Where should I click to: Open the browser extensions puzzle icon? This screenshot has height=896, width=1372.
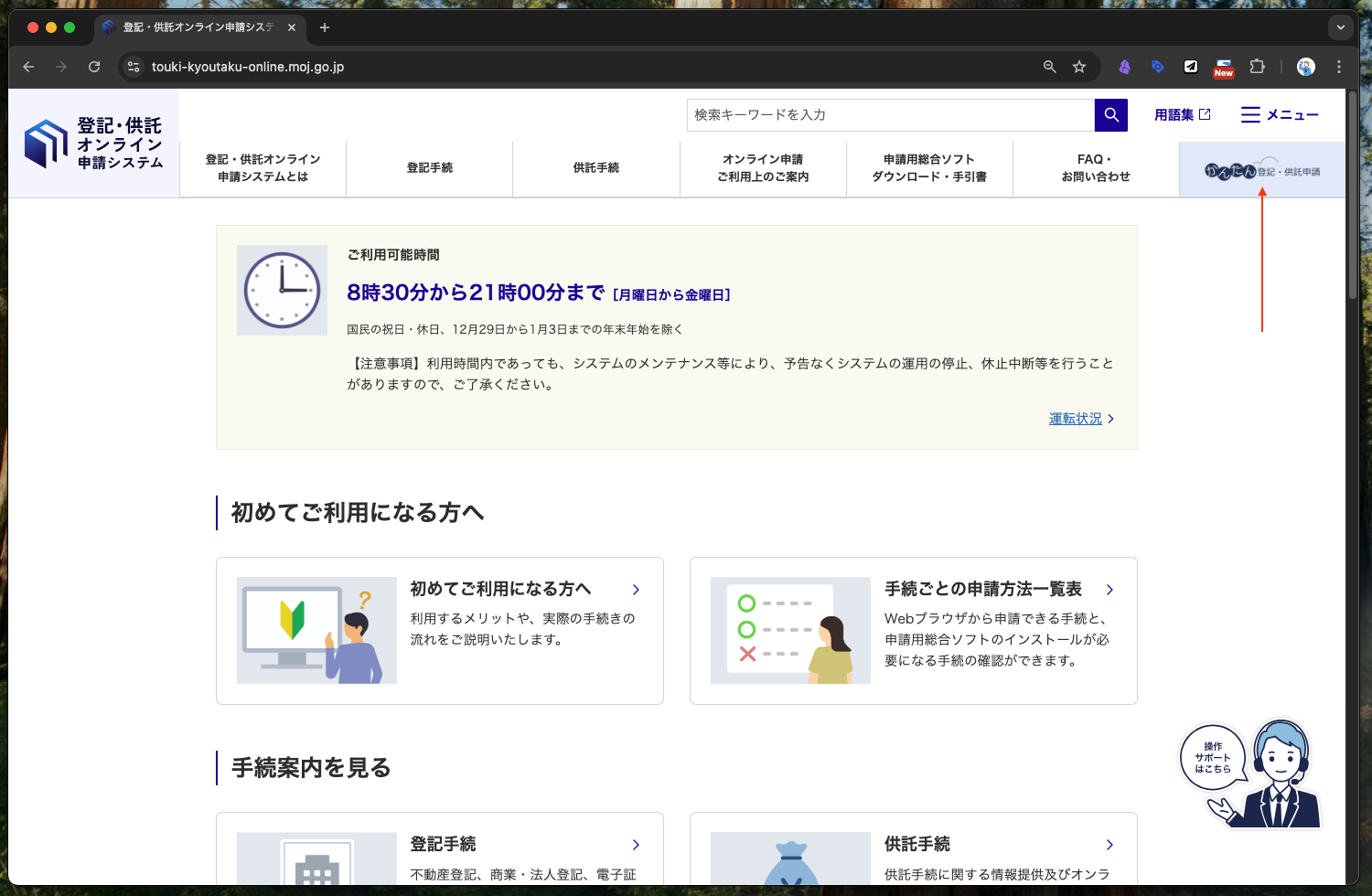1257,67
